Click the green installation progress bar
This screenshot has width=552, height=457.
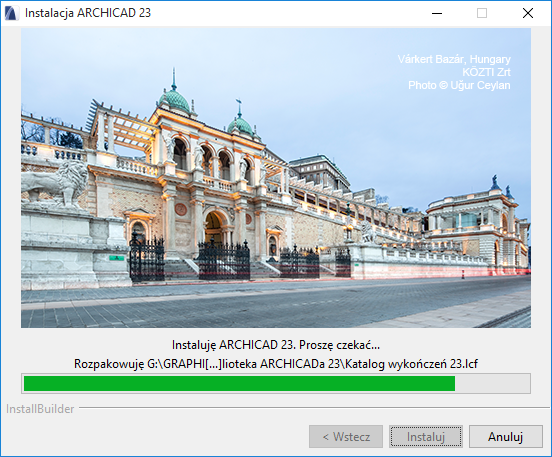pyautogui.click(x=276, y=383)
